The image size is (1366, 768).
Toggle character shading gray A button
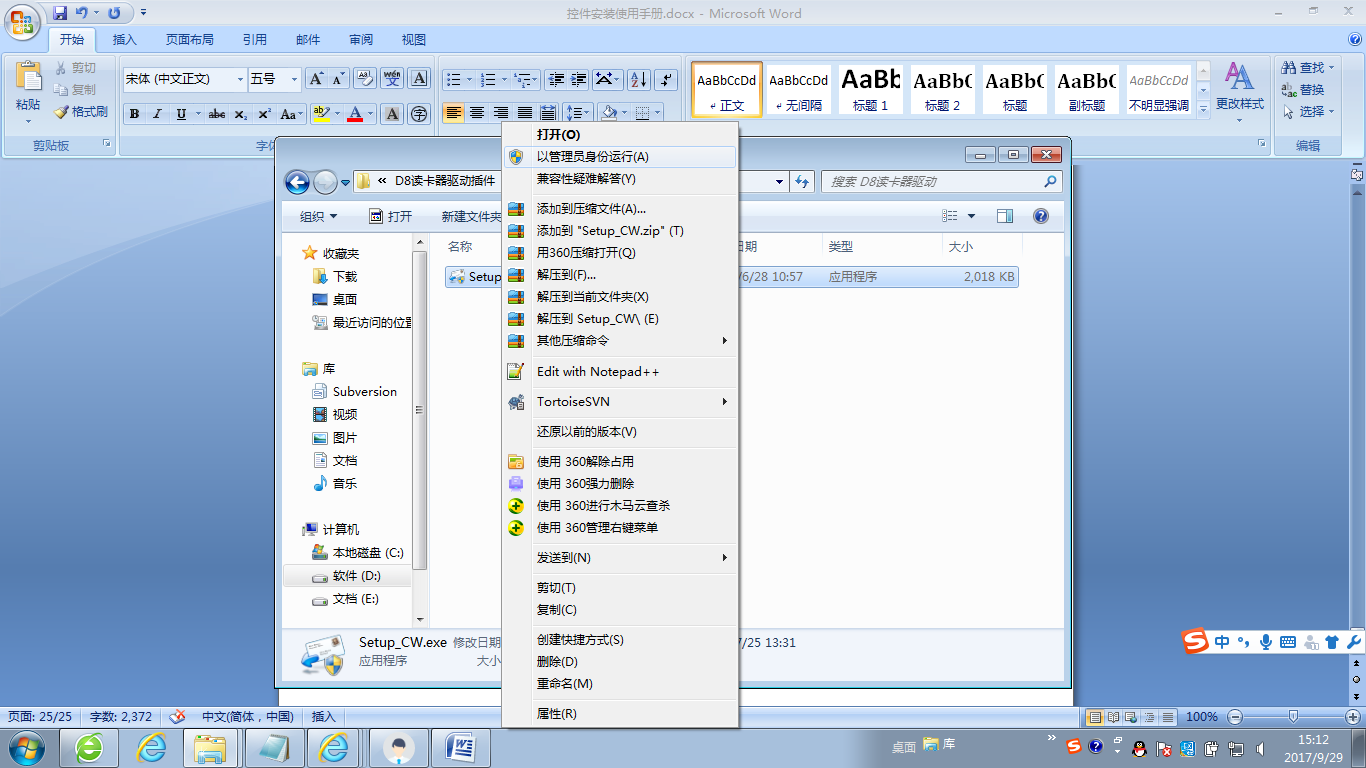(x=393, y=113)
